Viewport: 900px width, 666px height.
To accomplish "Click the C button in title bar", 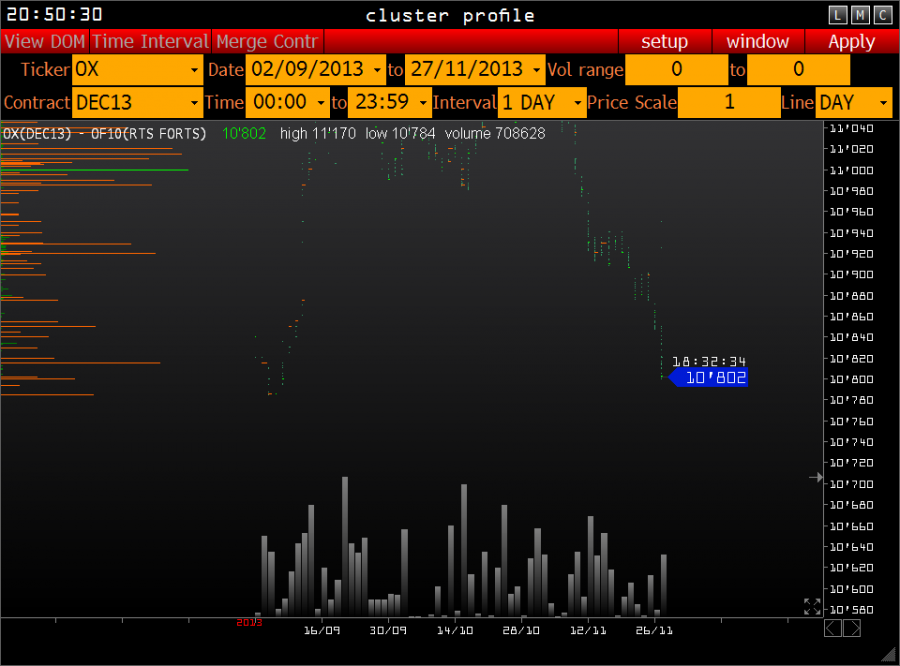I will click(882, 14).
